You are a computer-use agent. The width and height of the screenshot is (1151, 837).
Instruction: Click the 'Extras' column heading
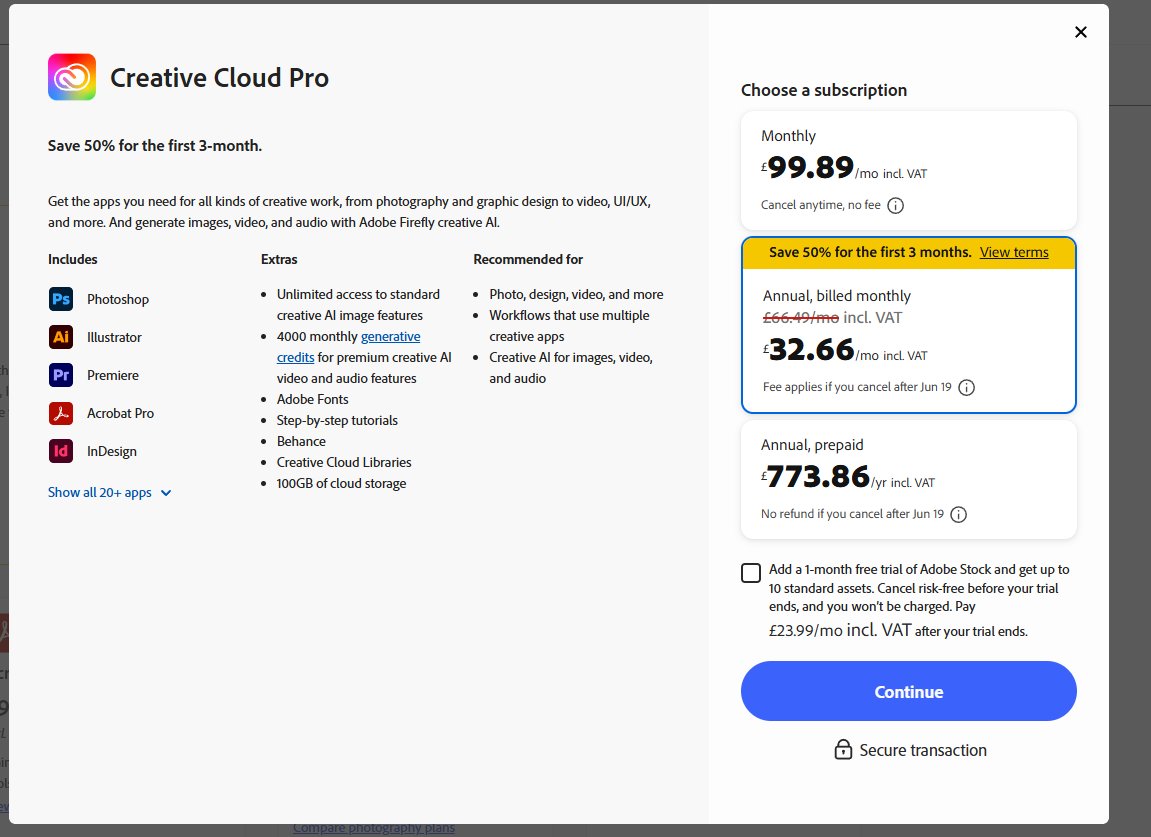click(x=279, y=259)
